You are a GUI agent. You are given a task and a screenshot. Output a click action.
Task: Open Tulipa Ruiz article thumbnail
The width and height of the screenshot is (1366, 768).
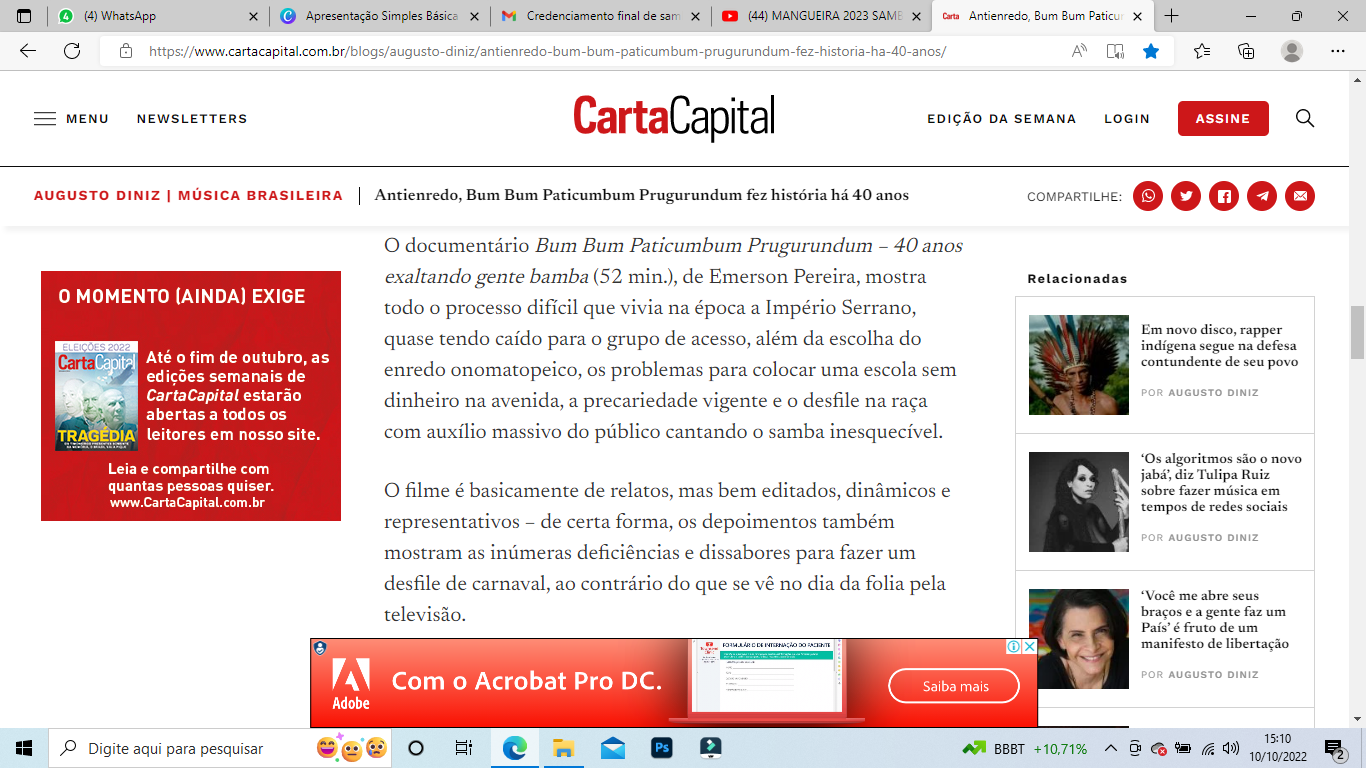click(1079, 502)
